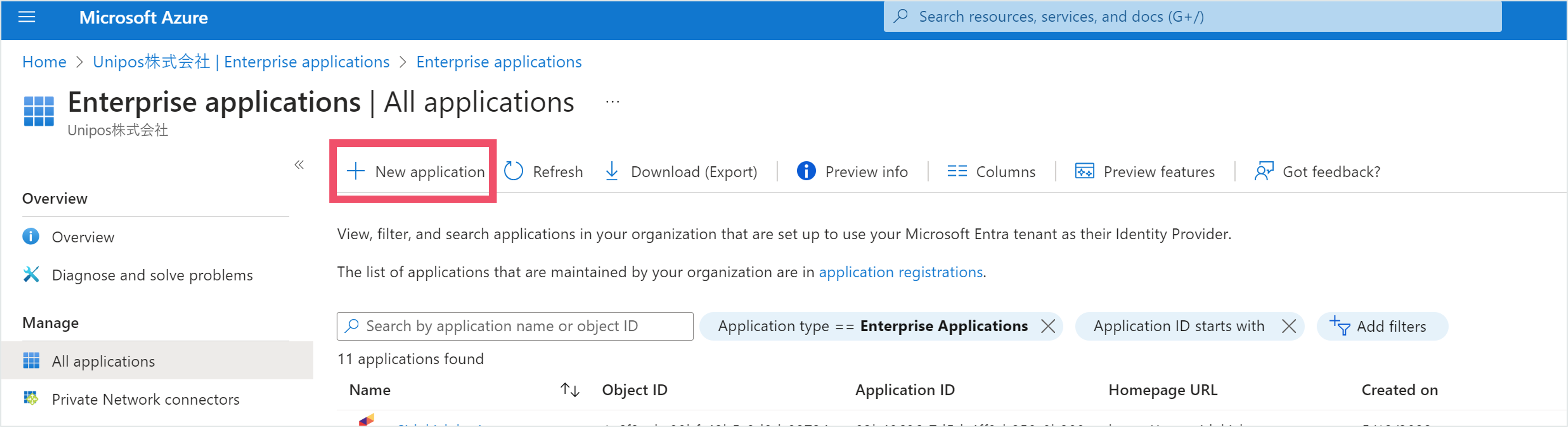
Task: Remove the Application ID filter
Action: [x=1288, y=326]
